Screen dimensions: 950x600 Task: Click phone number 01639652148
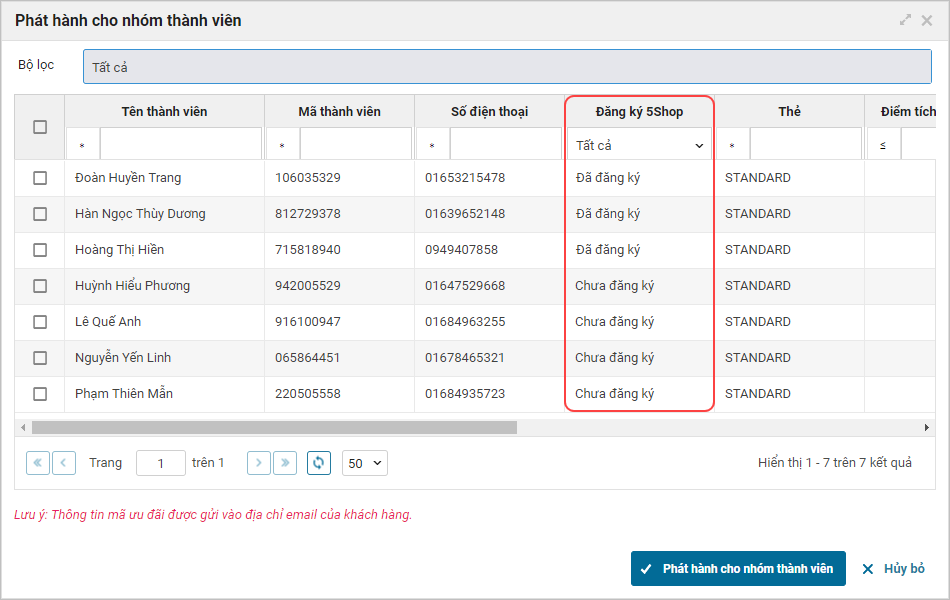(465, 214)
